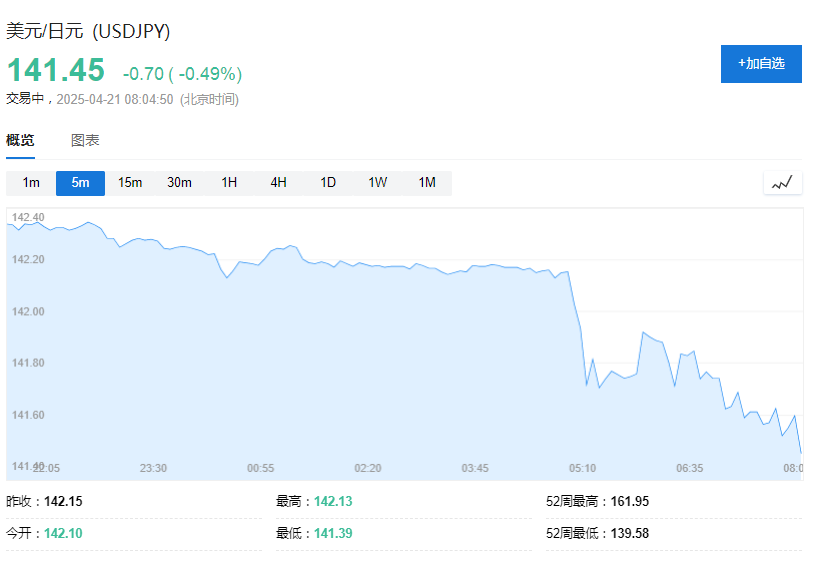Select the 1M monthly timeframe
Viewport: 817px width, 569px height.
pos(427,182)
